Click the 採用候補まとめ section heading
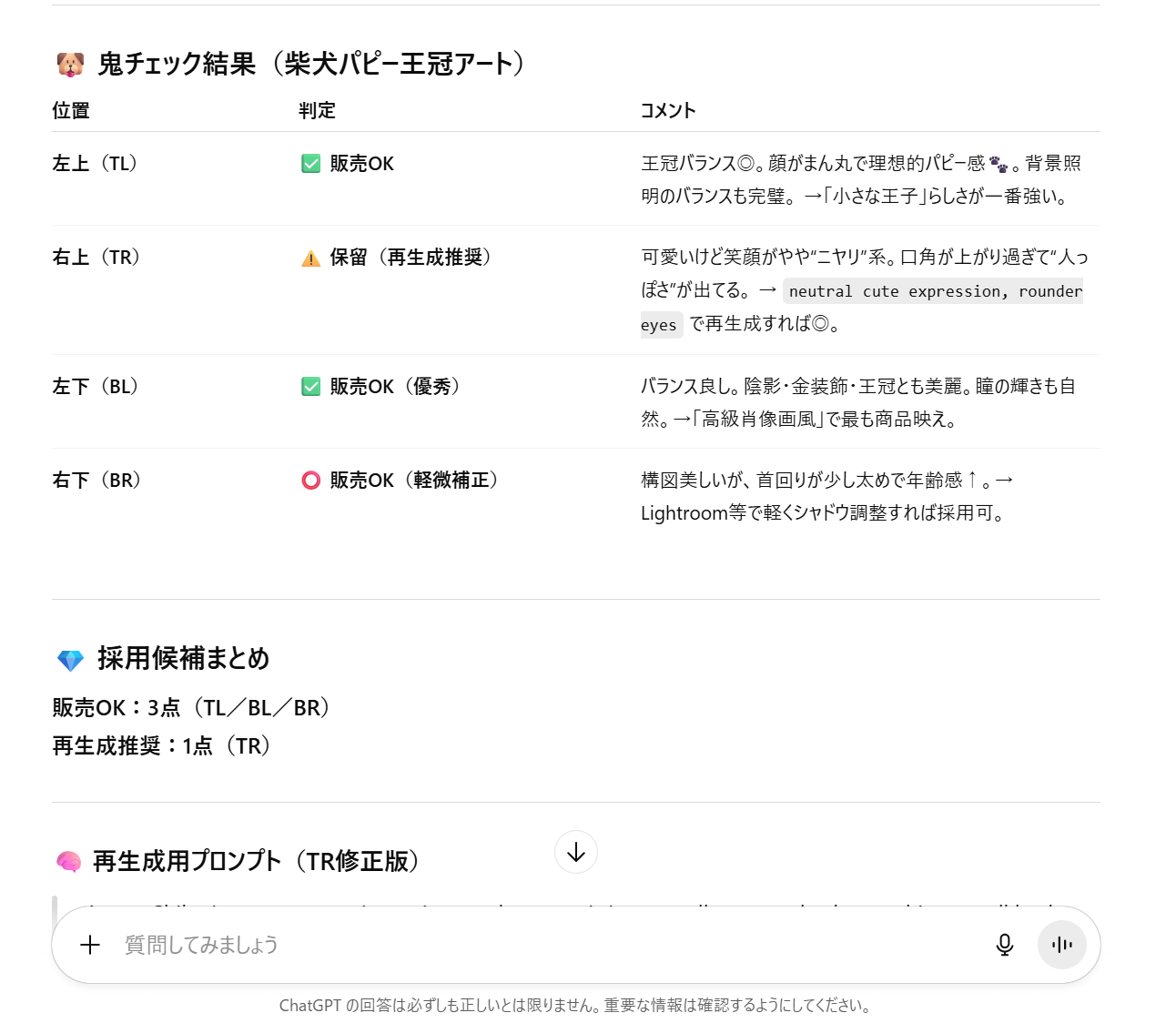This screenshot has width=1176, height=1023. [x=182, y=658]
